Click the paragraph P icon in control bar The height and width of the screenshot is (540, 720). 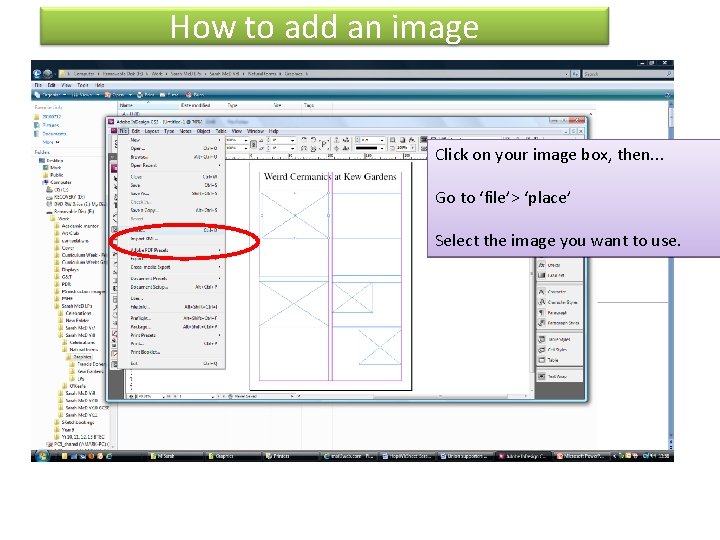[x=324, y=144]
